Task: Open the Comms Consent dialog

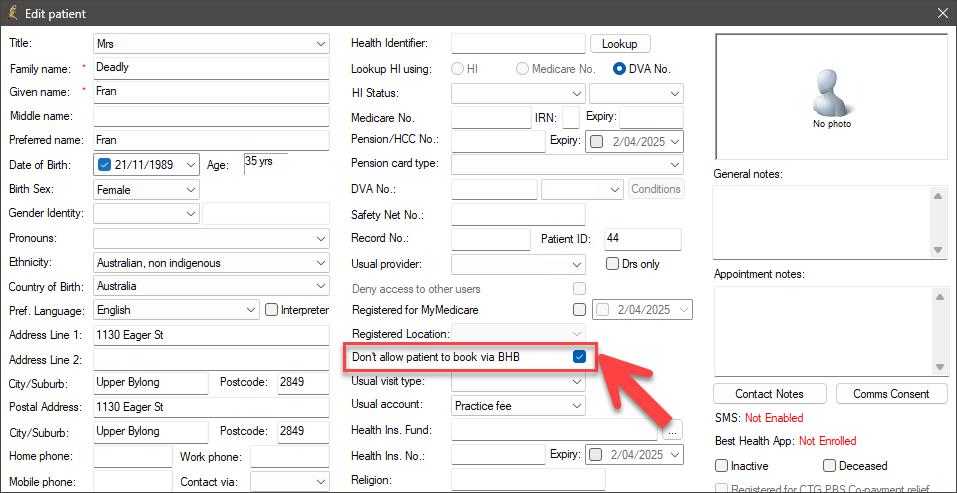Action: (891, 394)
